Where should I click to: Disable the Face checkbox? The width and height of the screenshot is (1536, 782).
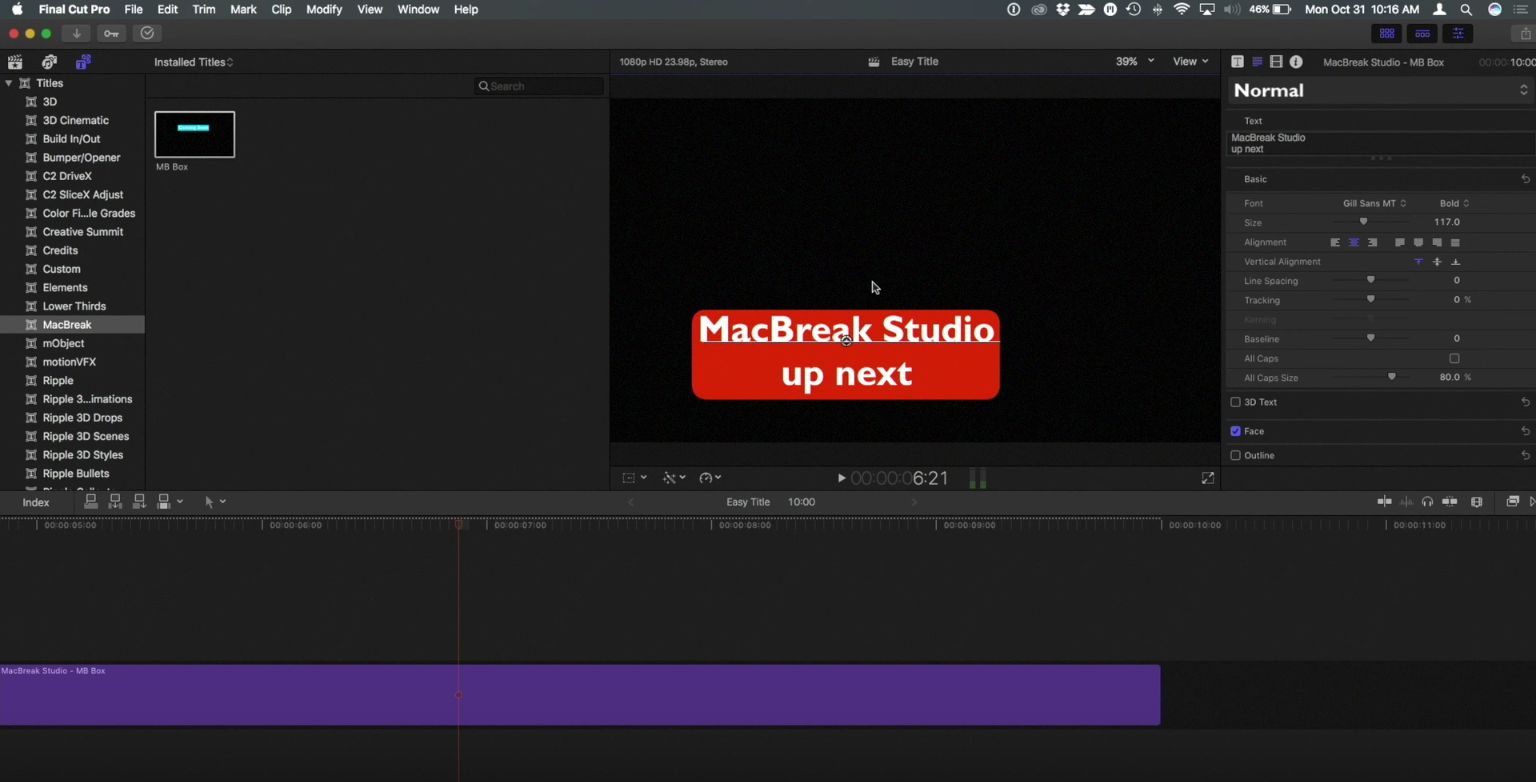[1235, 431]
